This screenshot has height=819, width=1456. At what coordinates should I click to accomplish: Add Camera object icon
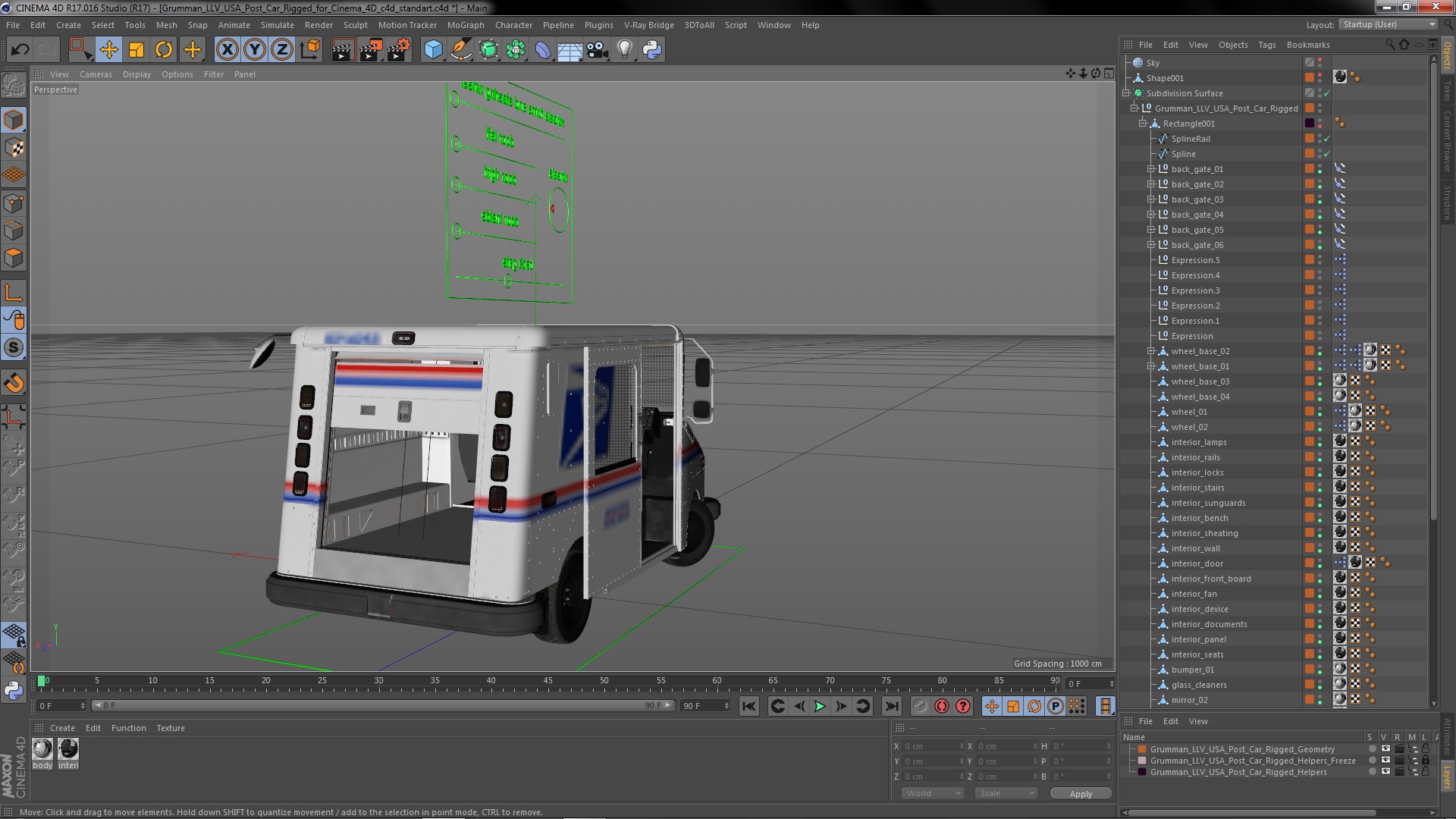coord(597,50)
